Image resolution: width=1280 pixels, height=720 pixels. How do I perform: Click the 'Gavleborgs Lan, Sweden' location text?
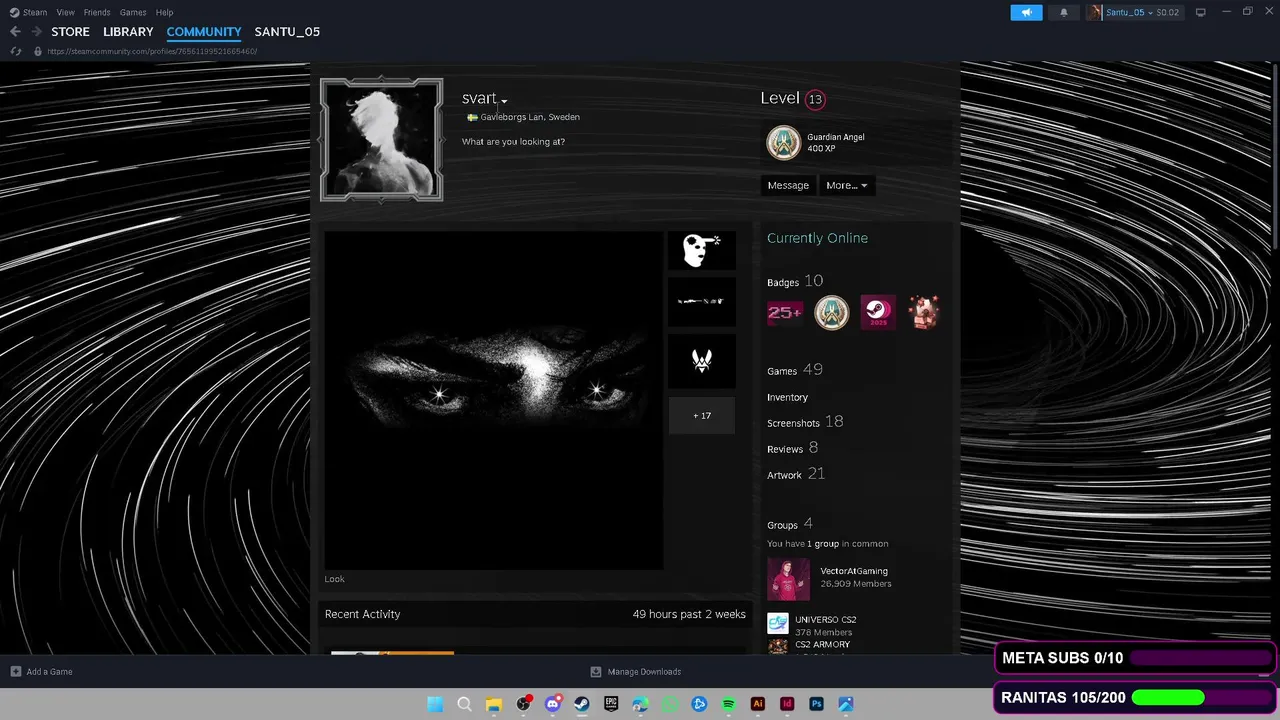[x=530, y=117]
